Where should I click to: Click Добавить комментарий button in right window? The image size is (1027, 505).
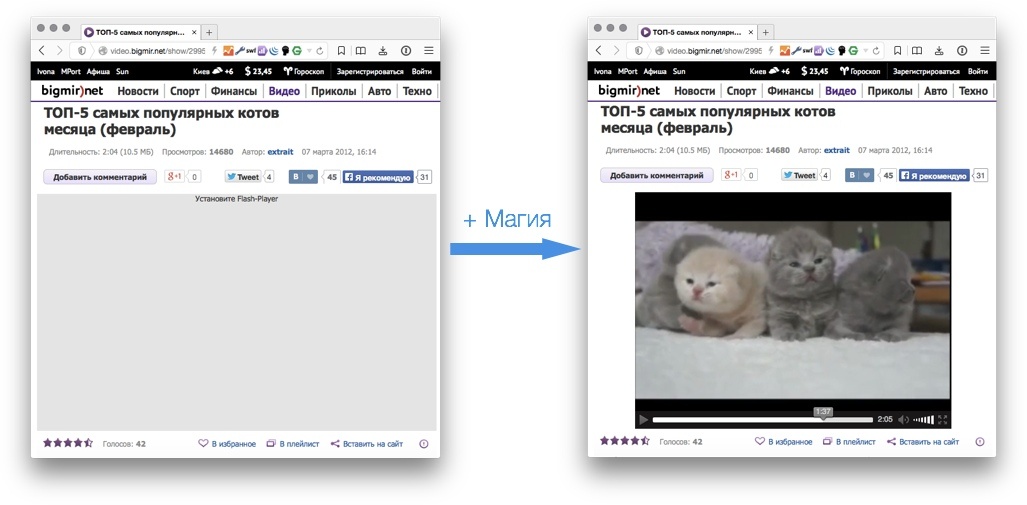pyautogui.click(x=657, y=175)
